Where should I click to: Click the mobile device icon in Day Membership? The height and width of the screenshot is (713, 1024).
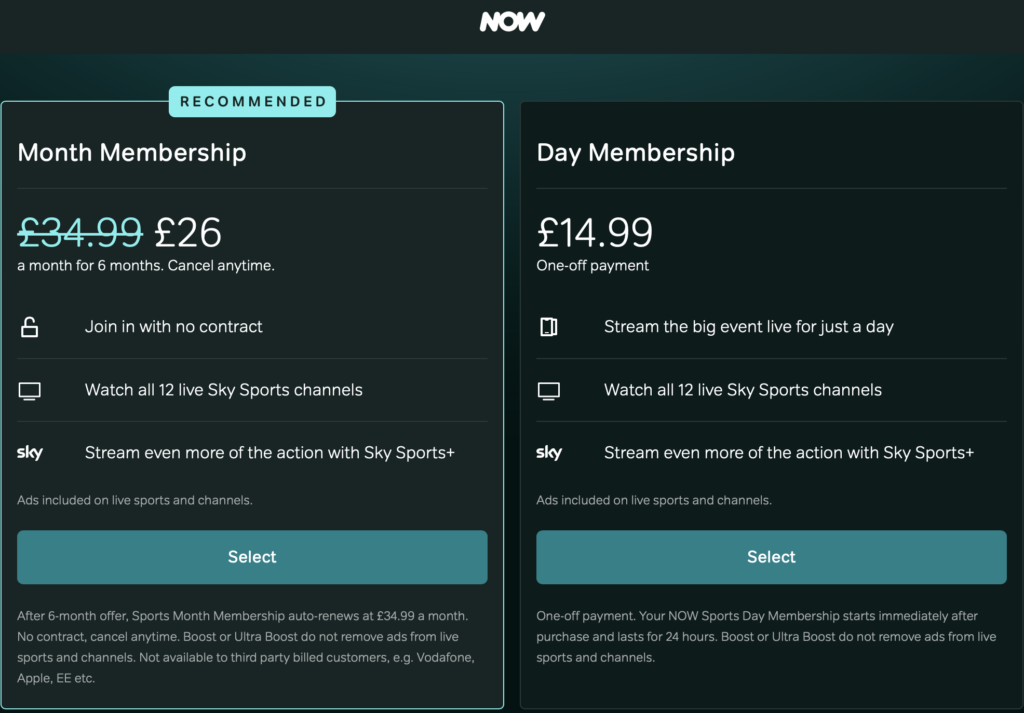[549, 326]
